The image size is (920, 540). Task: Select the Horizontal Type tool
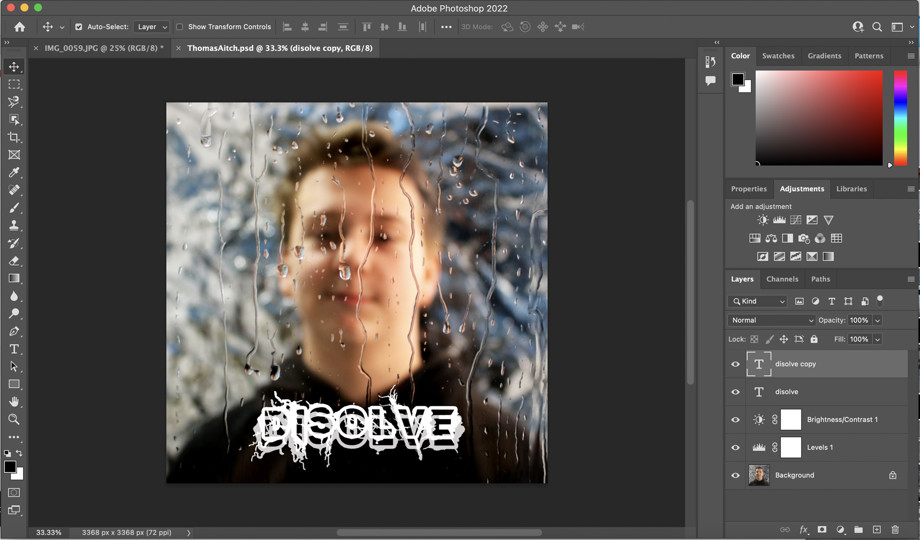point(14,349)
